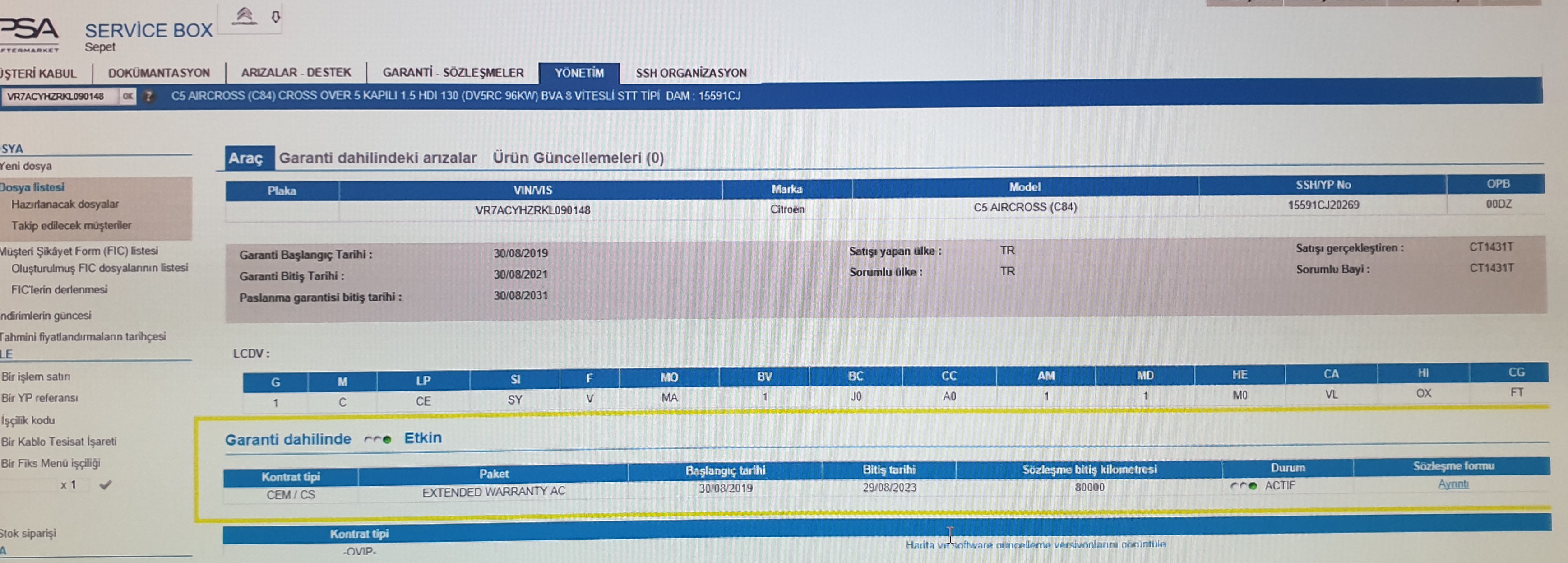Screen dimensions: 1568x563
Task: Open Oluşturulmuş FIC dosyalarının listesi
Action: pos(99,268)
